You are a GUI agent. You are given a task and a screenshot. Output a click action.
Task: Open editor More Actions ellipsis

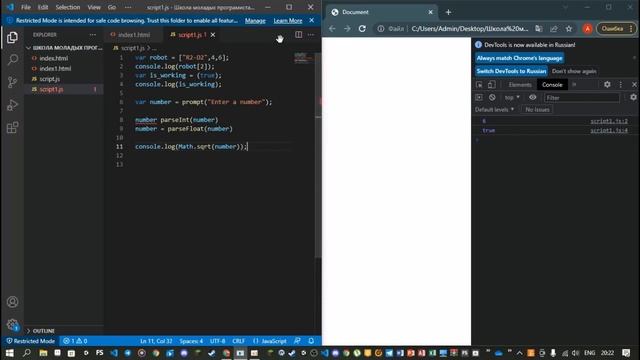tap(311, 35)
